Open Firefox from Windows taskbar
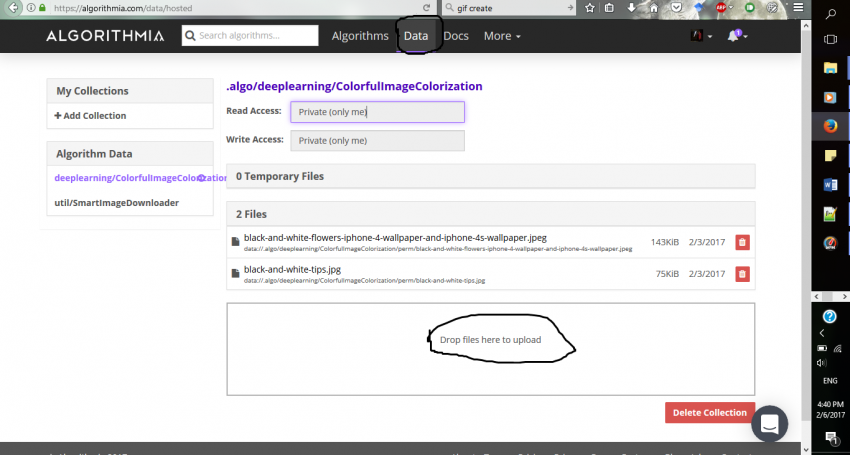Image resolution: width=850 pixels, height=455 pixels. coord(830,126)
